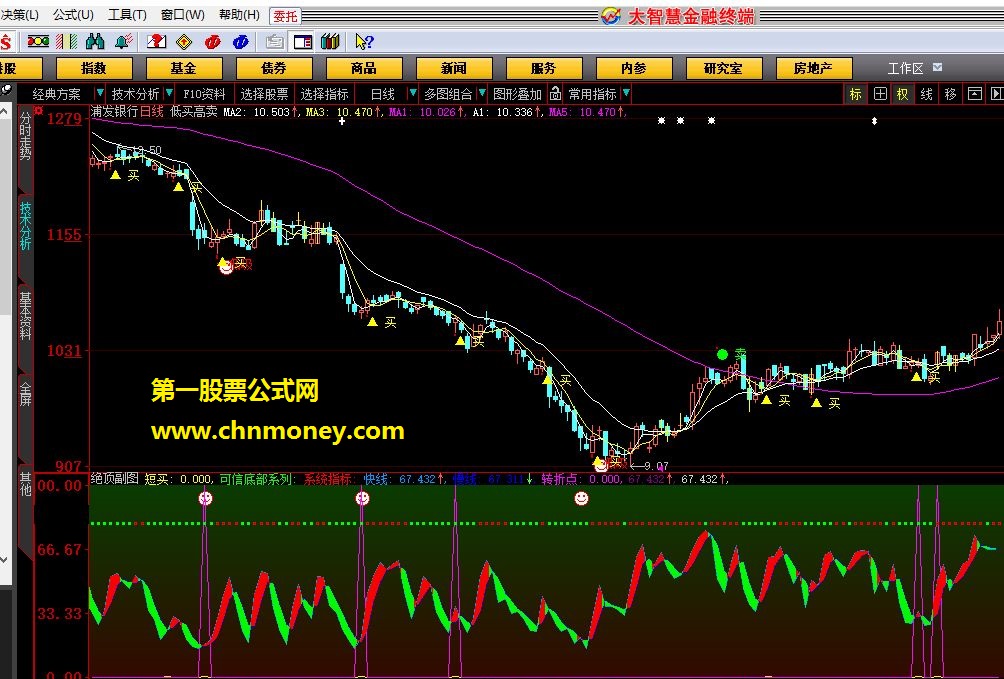Click the 房地产 yellow button
The image size is (1004, 679).
pyautogui.click(x=814, y=69)
